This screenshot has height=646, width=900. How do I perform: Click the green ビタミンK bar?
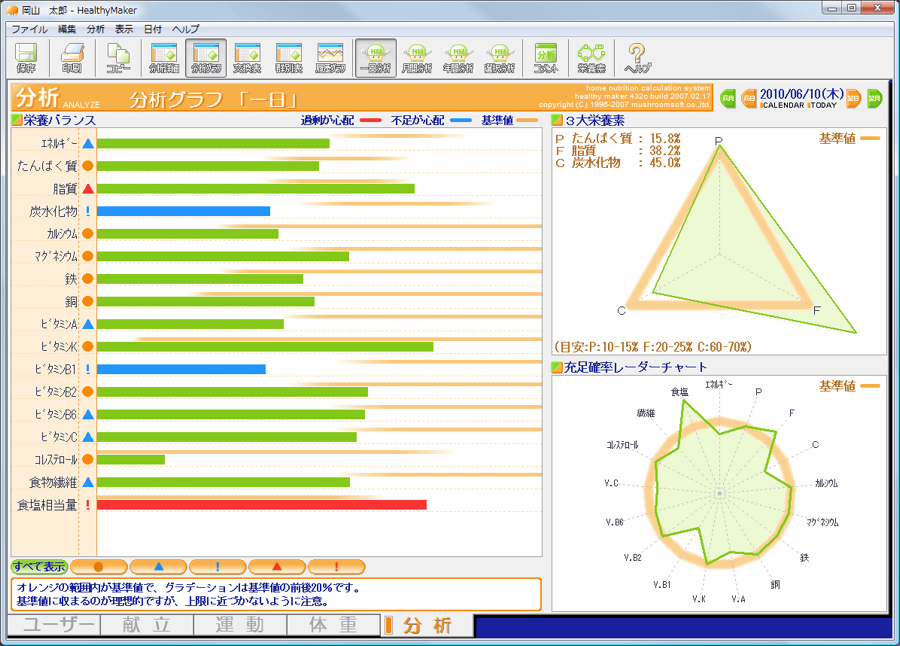[x=265, y=347]
